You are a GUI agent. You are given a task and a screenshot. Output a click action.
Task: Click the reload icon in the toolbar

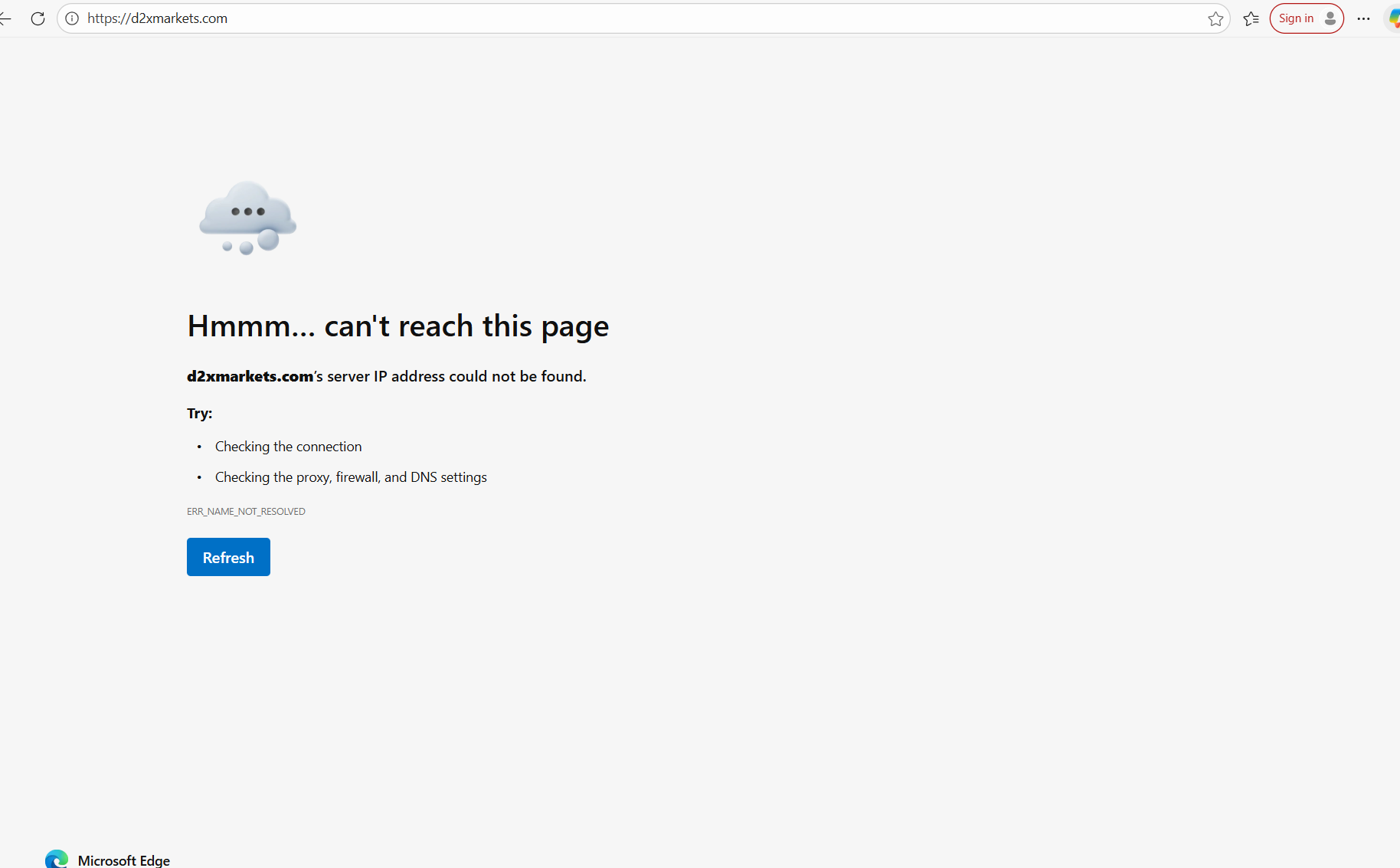(38, 18)
